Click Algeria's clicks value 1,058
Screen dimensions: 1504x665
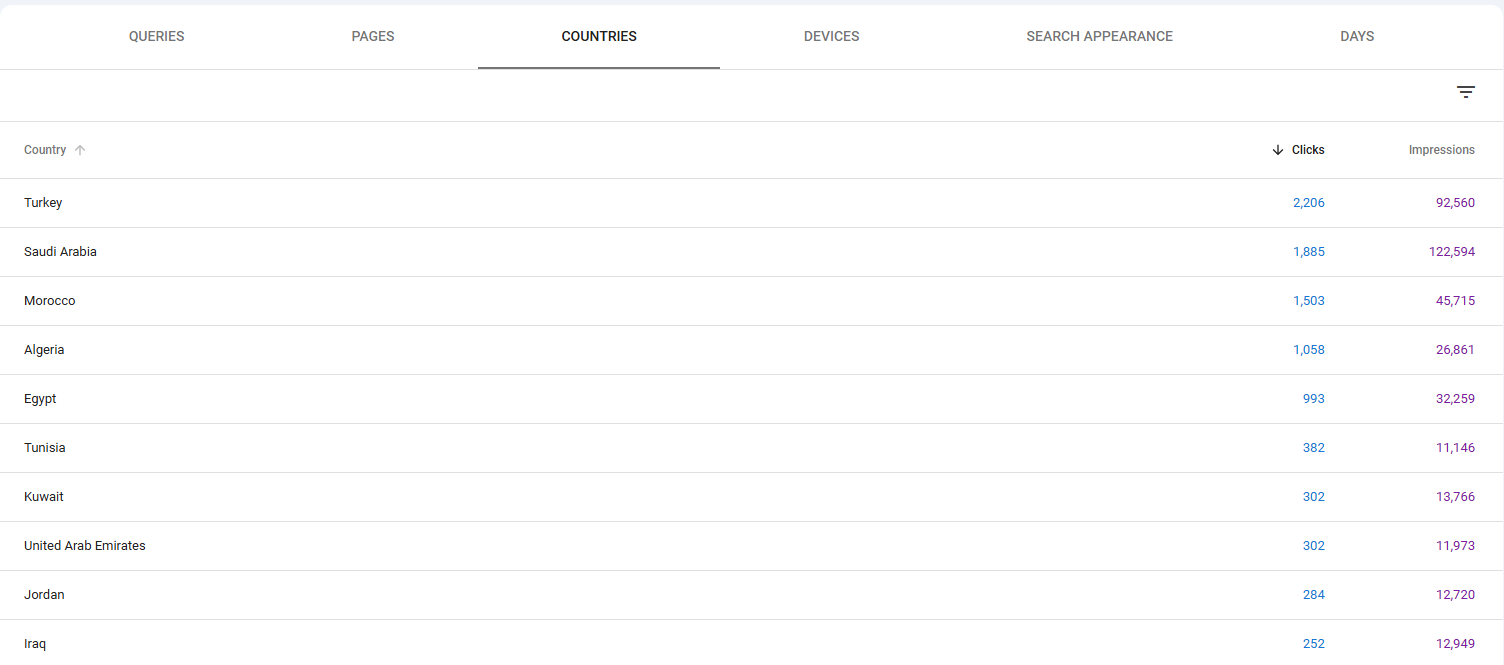click(x=1308, y=350)
